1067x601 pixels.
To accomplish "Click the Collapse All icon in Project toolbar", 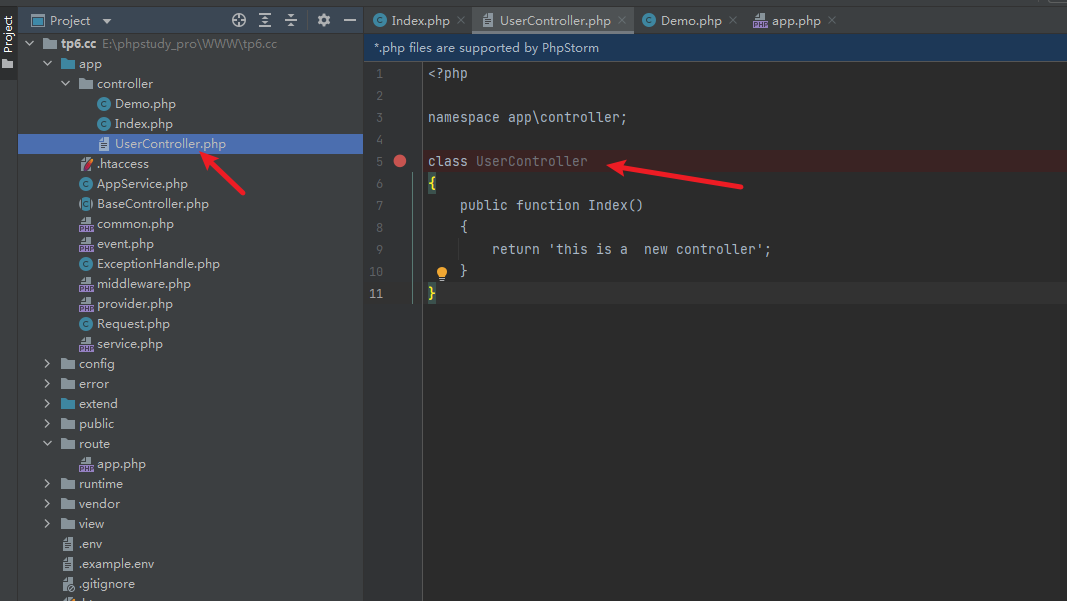I will [x=291, y=20].
